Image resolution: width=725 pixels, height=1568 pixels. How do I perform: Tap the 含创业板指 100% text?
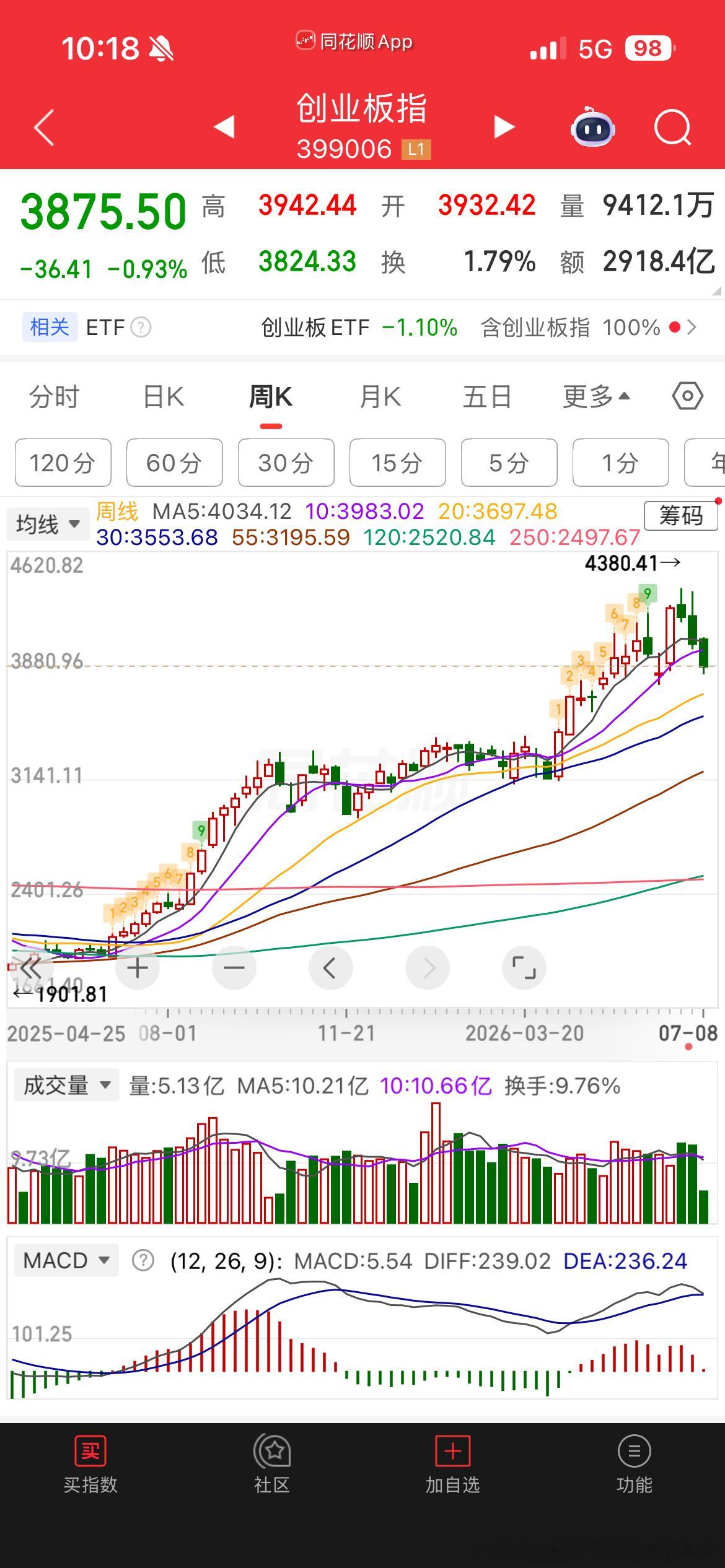[570, 327]
